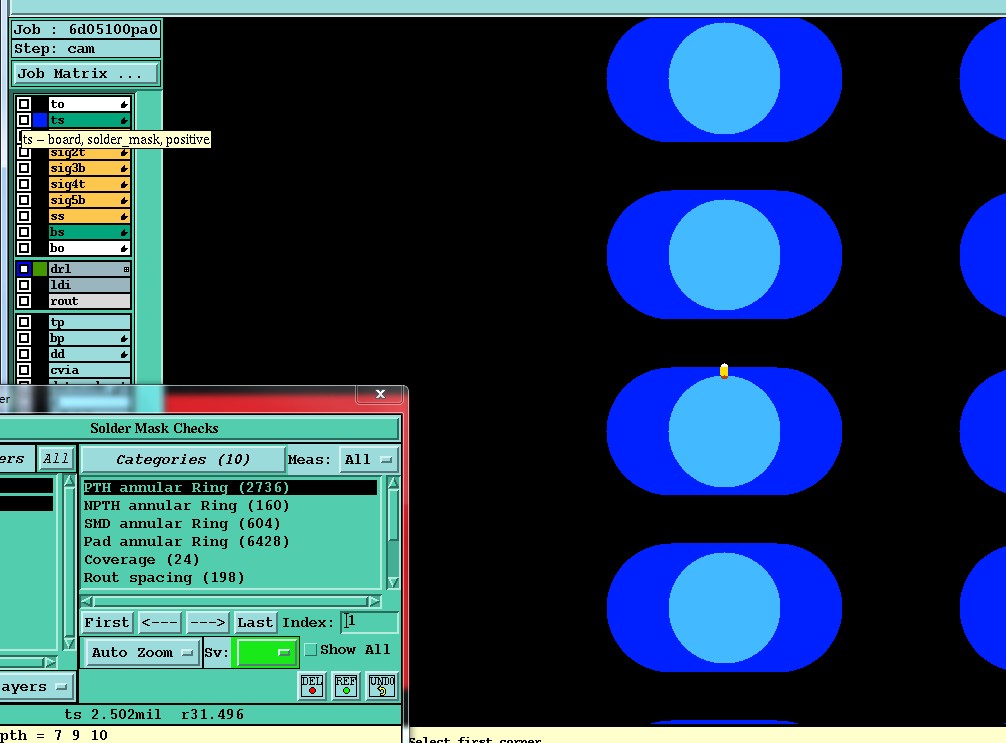Click left arrow of categories horizontal scrollbar
This screenshot has height=743, width=1006.
click(87, 601)
